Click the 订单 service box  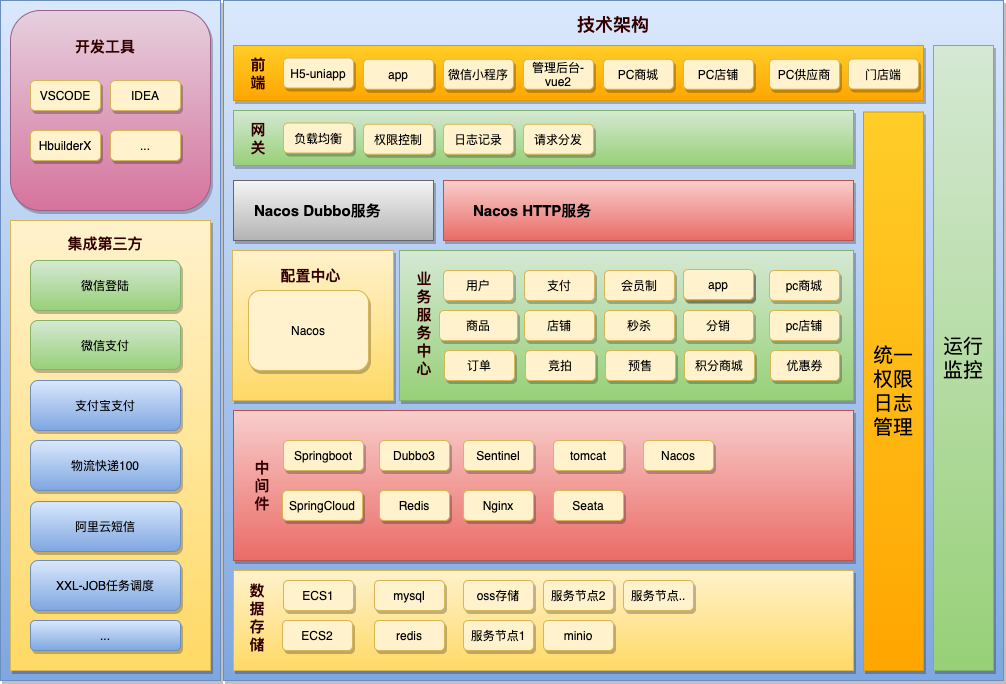(479, 366)
